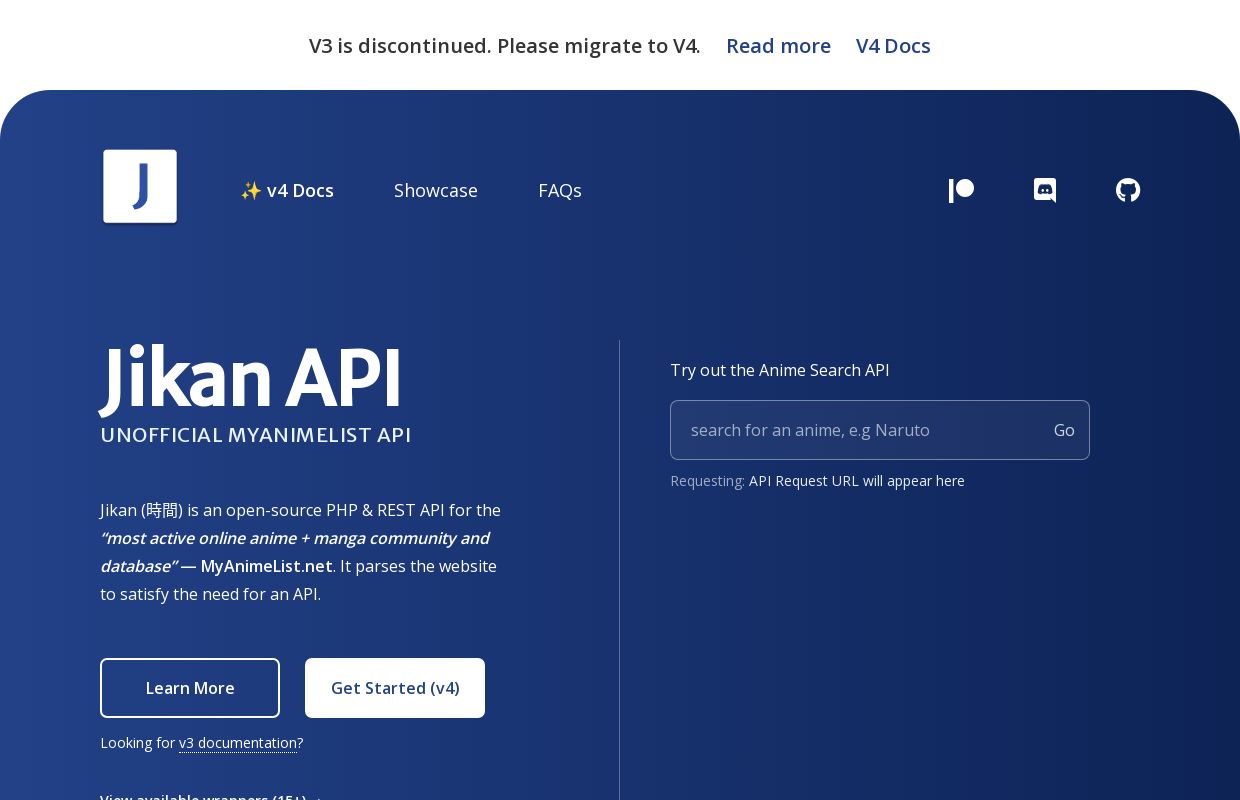Screen dimensions: 1240x800
Task: Click the Jikan J logo
Action: point(140,187)
